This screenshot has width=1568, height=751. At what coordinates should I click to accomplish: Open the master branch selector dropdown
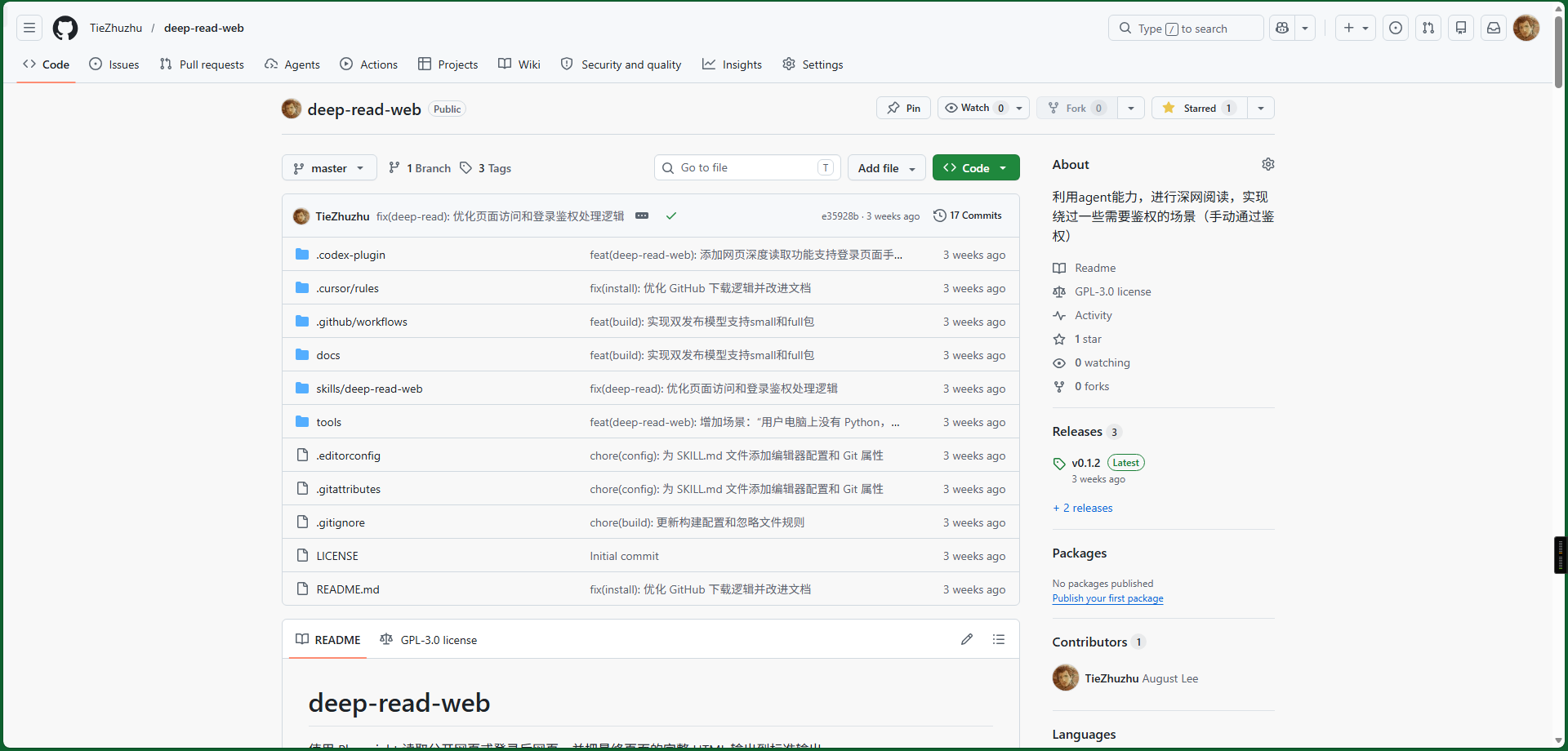pyautogui.click(x=329, y=167)
